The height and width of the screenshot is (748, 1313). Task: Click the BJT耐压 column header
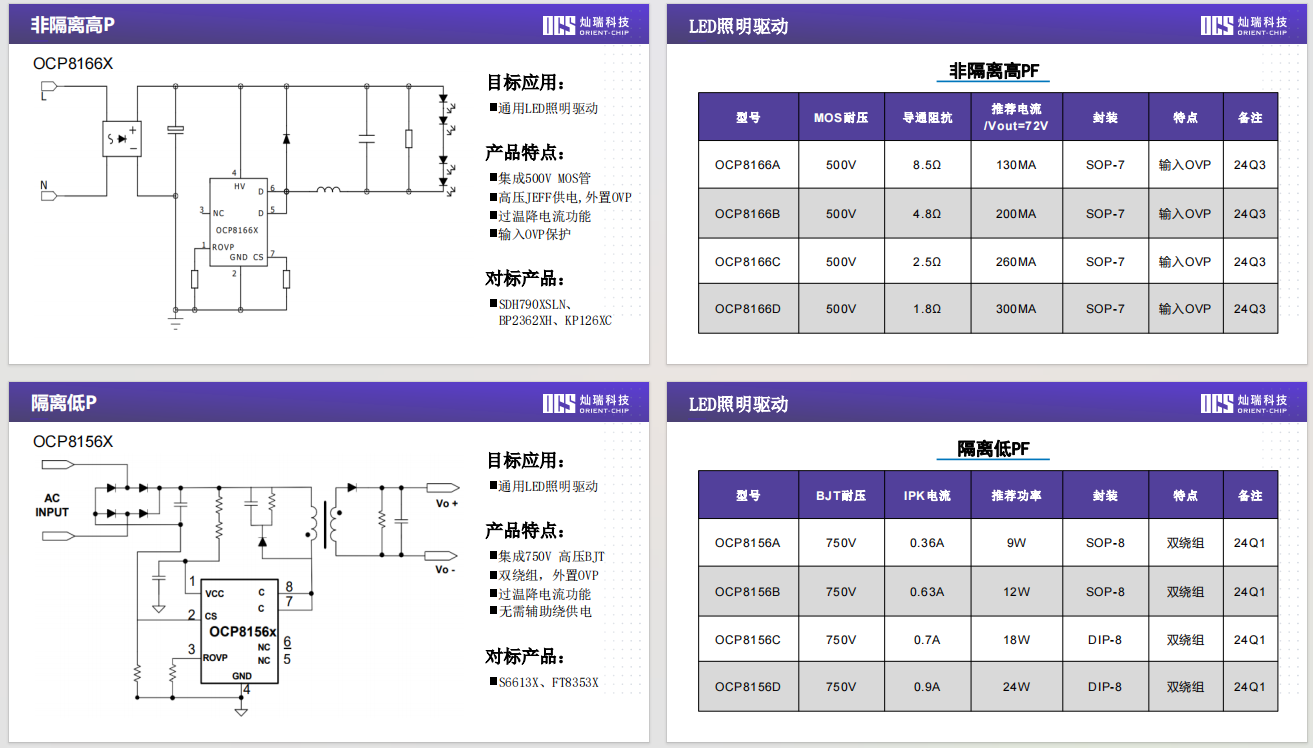(841, 495)
